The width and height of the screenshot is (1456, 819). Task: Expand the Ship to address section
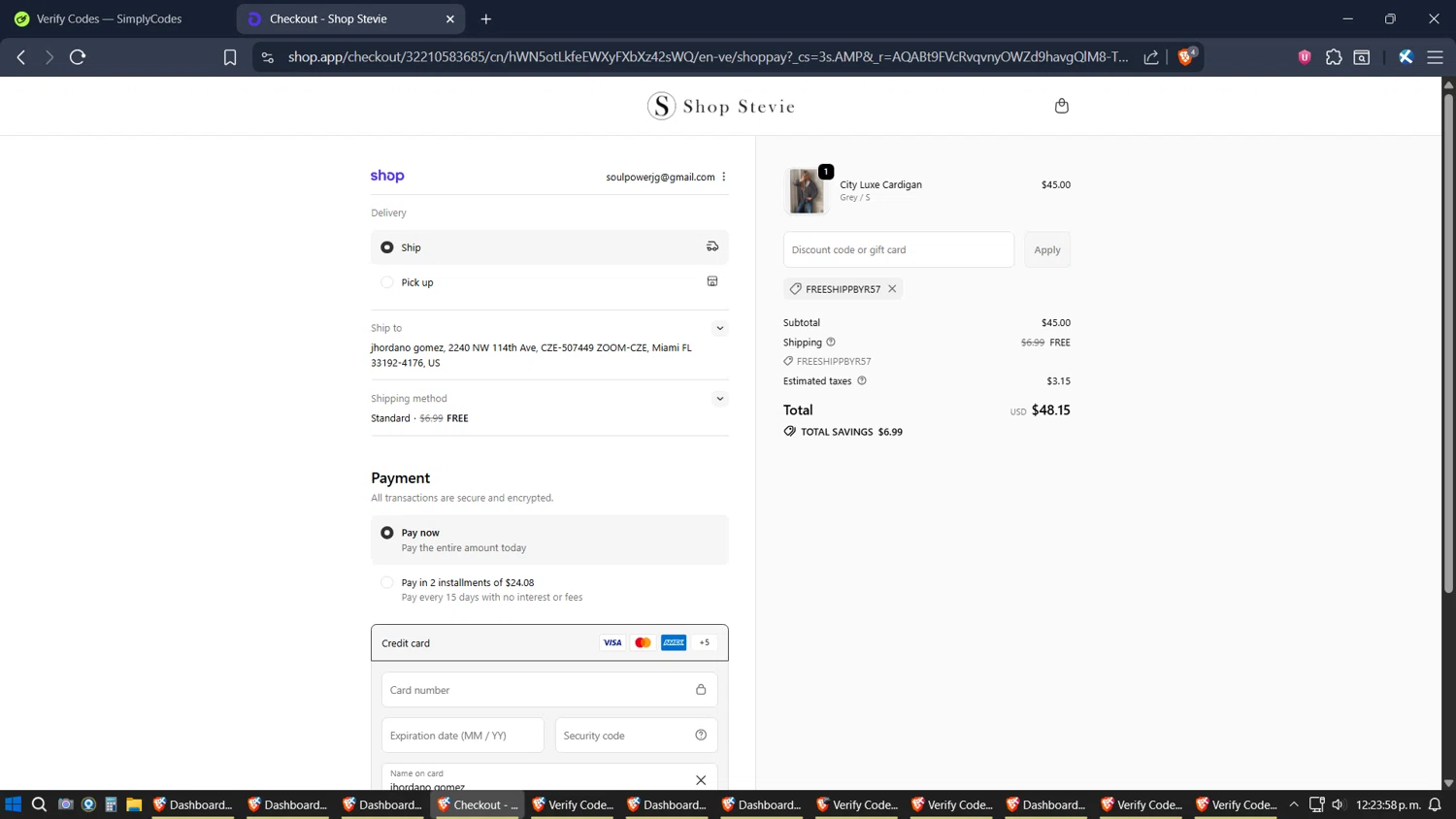click(x=720, y=328)
